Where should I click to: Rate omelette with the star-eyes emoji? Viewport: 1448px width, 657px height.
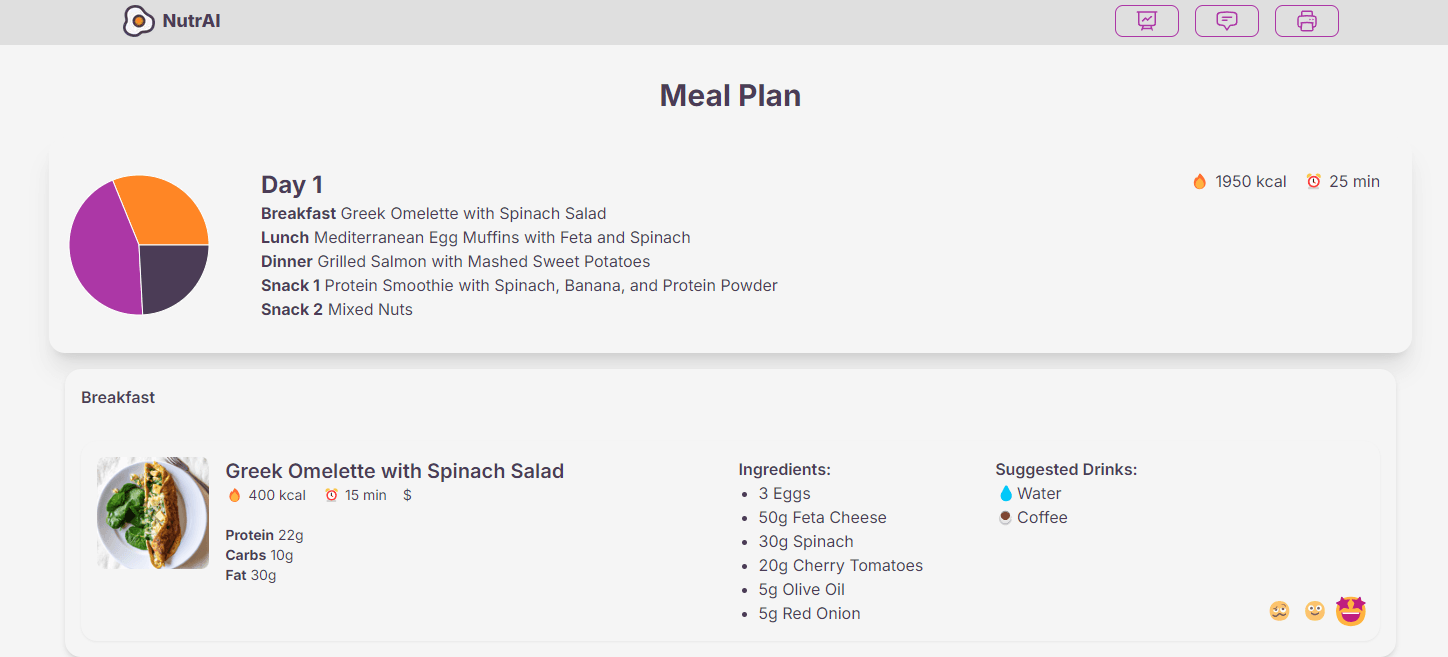point(1351,610)
